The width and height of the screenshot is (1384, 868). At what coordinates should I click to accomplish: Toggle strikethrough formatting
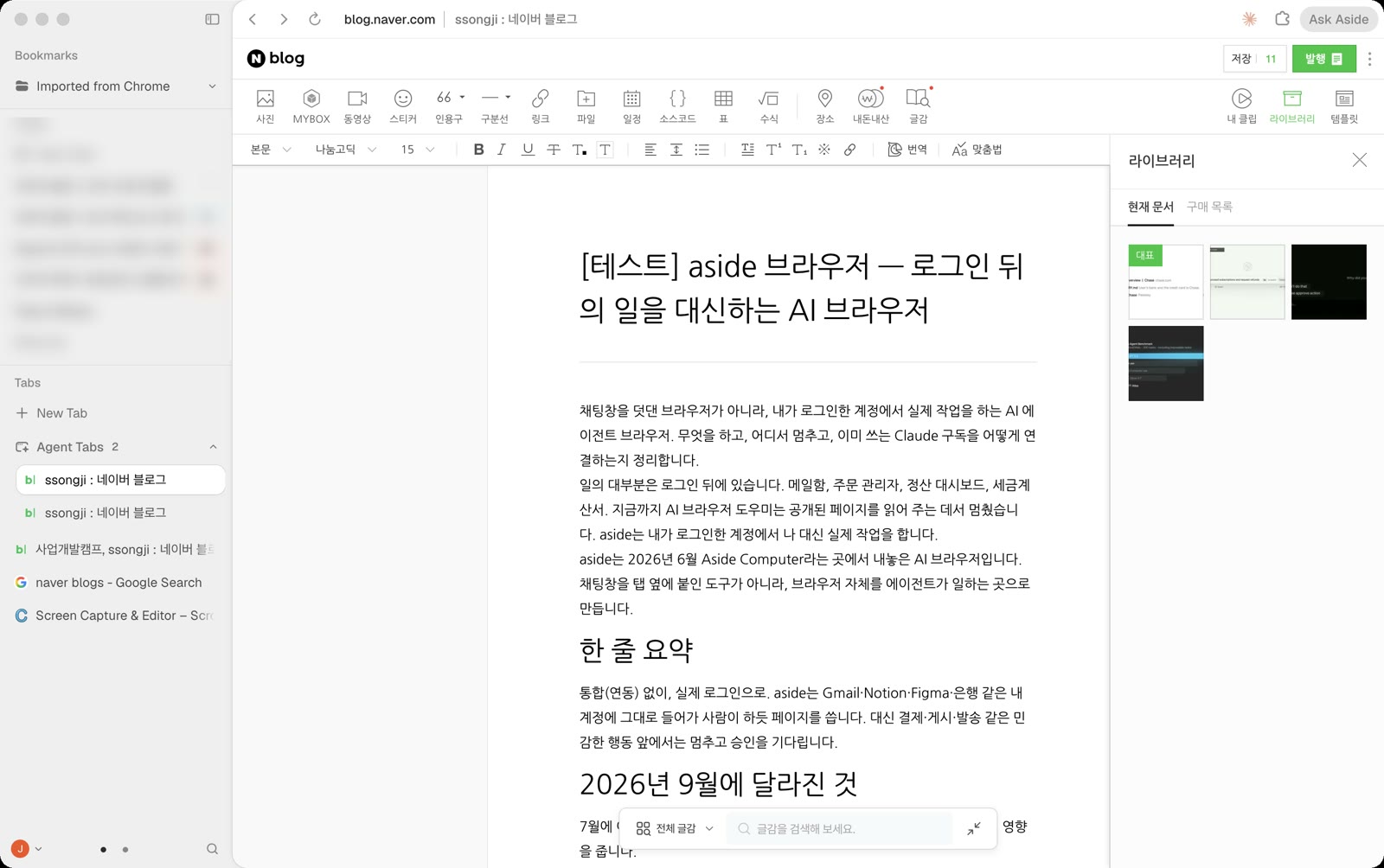click(x=554, y=150)
